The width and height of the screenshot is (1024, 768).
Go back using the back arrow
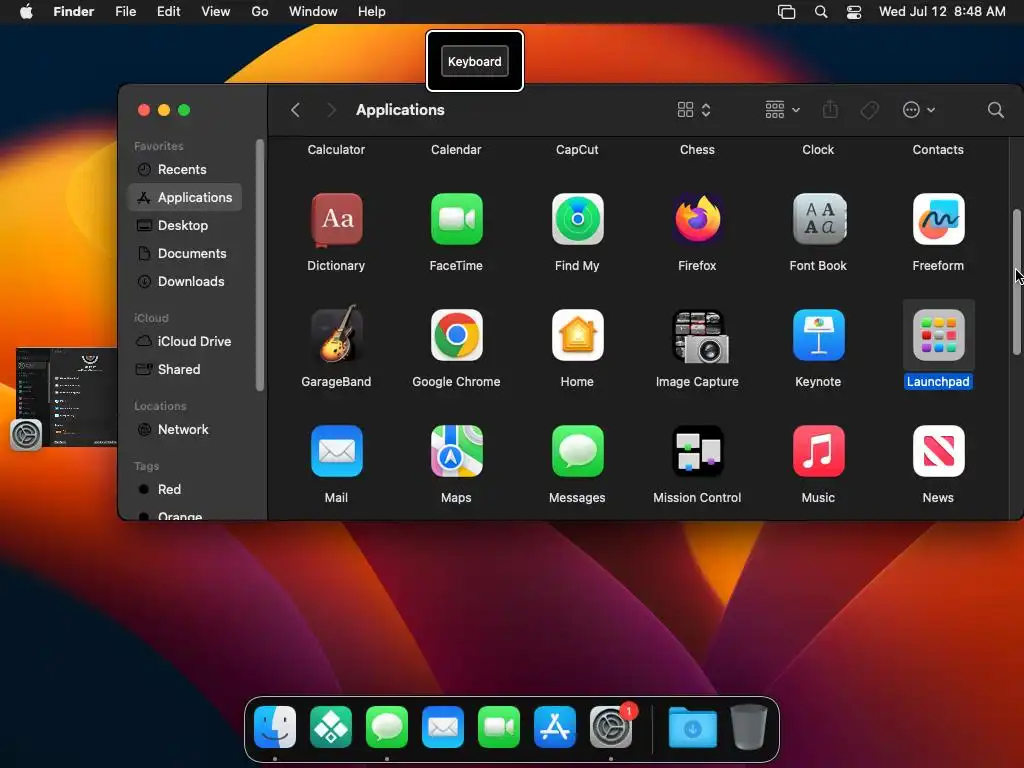pos(295,110)
